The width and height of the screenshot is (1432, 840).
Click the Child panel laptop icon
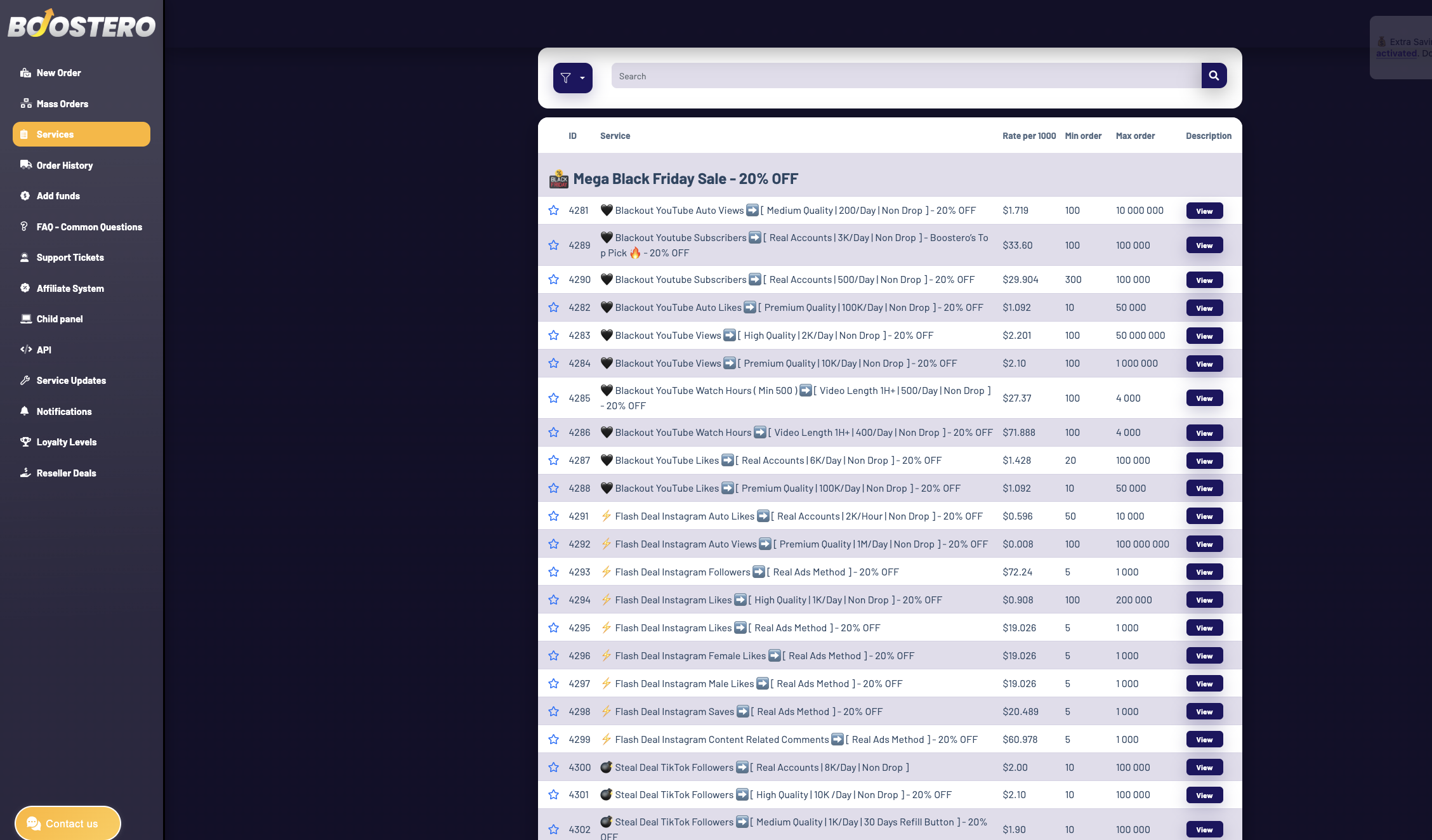(25, 319)
